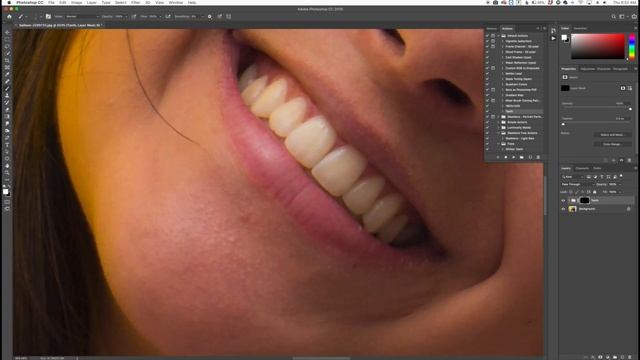Screen dimensions: 640x360
Task: Hide the Background layer
Action: pyautogui.click(x=563, y=209)
